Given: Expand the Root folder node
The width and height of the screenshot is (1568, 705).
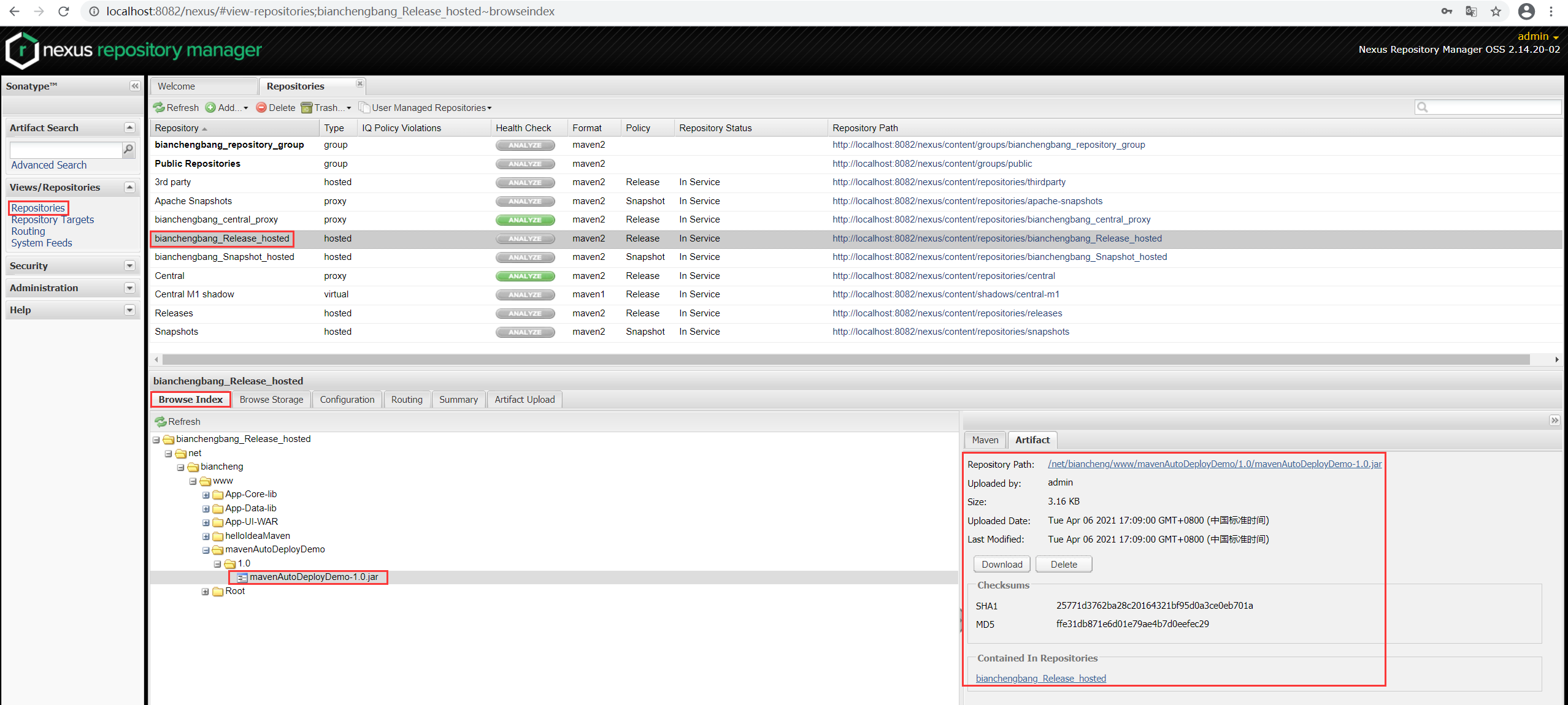Looking at the screenshot, I should click(x=206, y=592).
